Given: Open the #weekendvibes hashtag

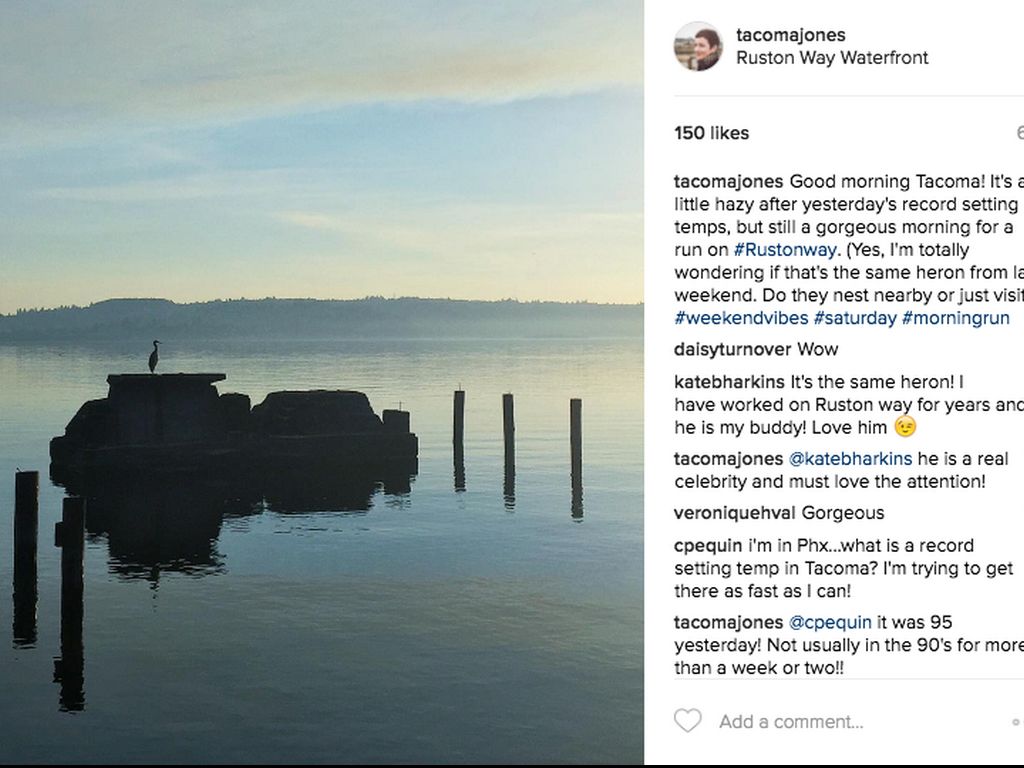Looking at the screenshot, I should (x=739, y=318).
